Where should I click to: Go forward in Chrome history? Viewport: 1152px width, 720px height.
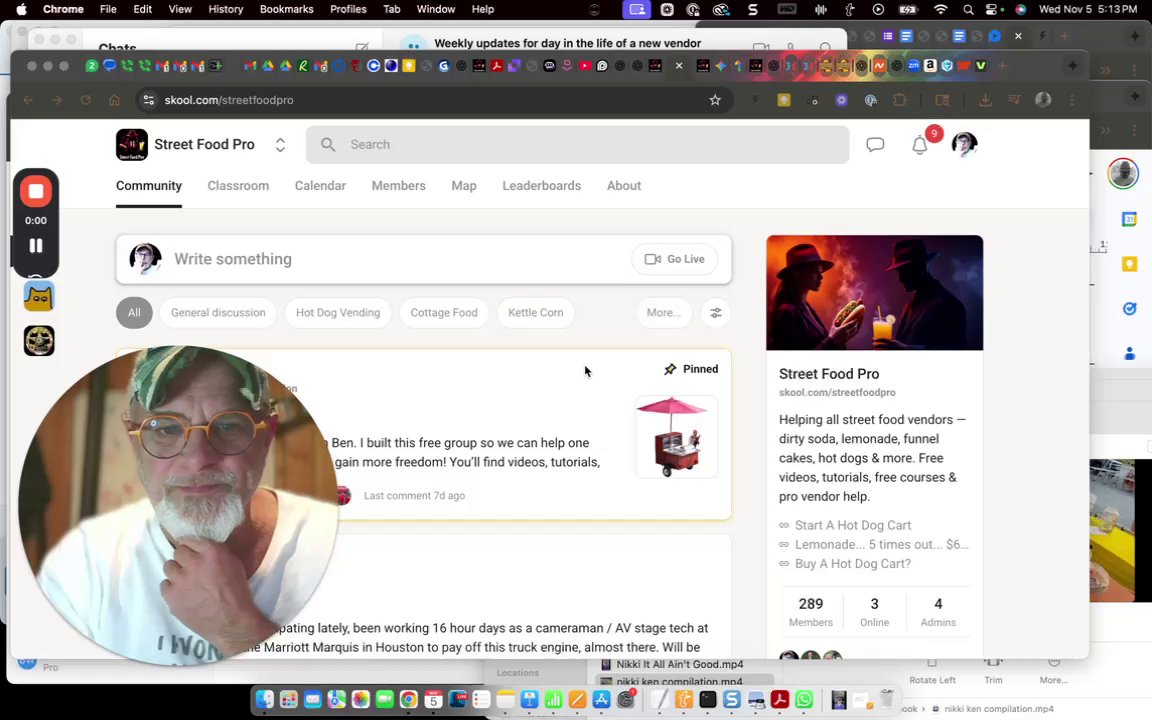point(57,100)
